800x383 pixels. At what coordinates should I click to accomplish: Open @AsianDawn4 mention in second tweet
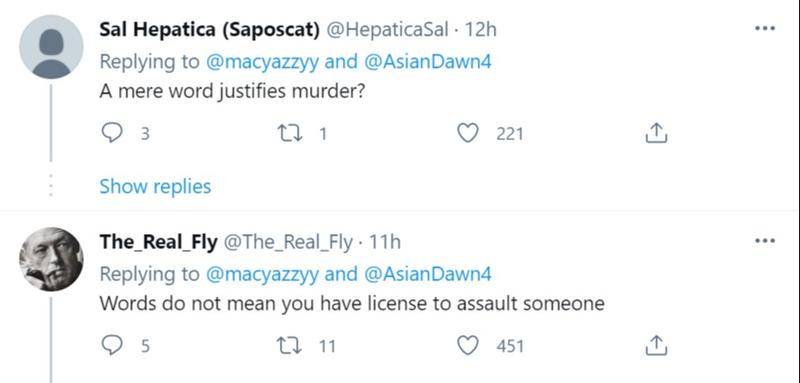(x=428, y=274)
